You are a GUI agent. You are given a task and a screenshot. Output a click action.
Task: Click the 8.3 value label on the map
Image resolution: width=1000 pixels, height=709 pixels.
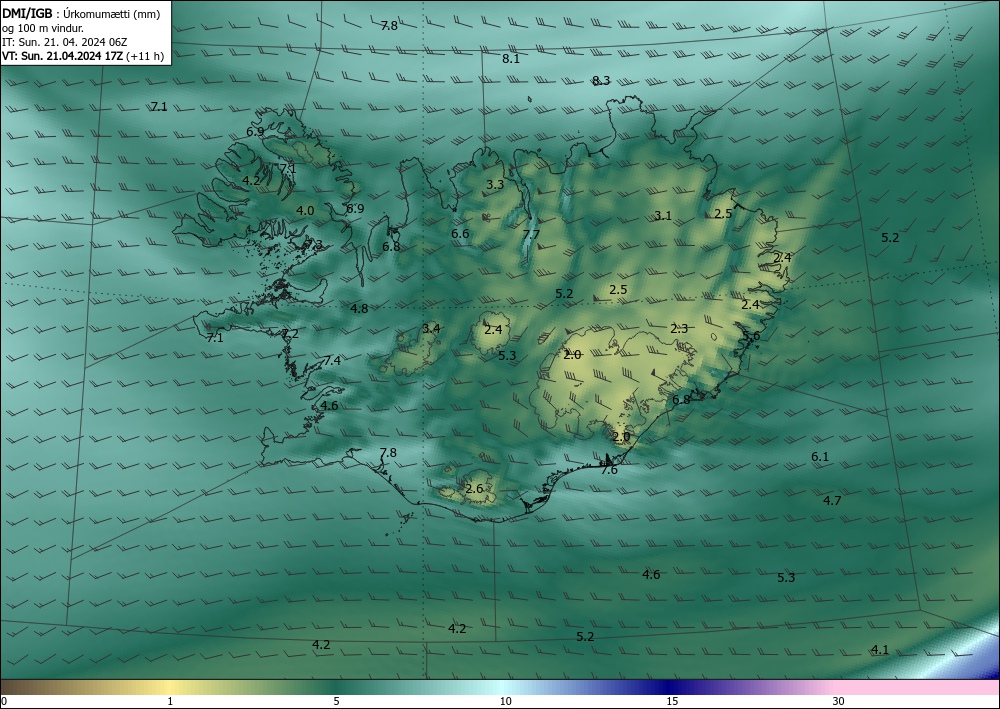[601, 80]
